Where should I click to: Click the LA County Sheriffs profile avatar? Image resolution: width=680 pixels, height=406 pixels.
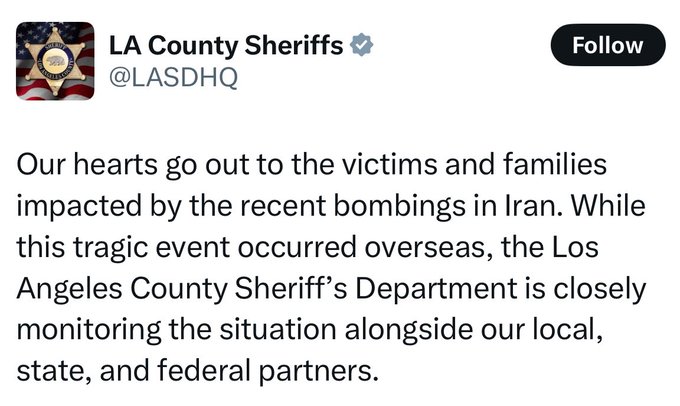57,61
